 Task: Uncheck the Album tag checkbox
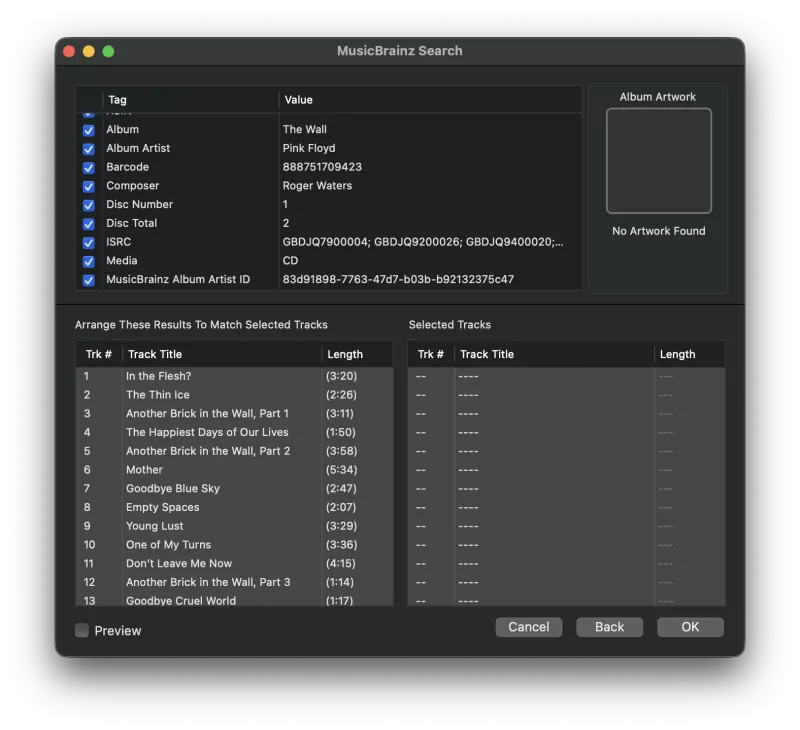(88, 130)
